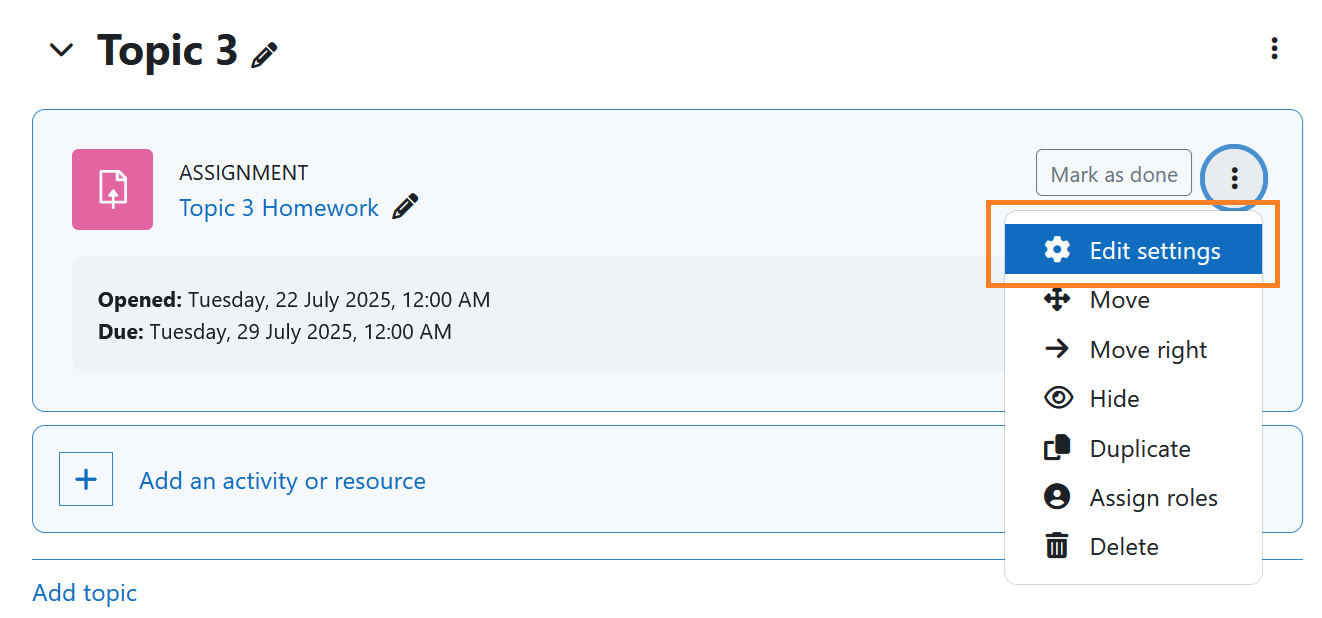Mark Topic 3 Homework as done
Screen dimensions: 1322x618
click(x=1113, y=174)
